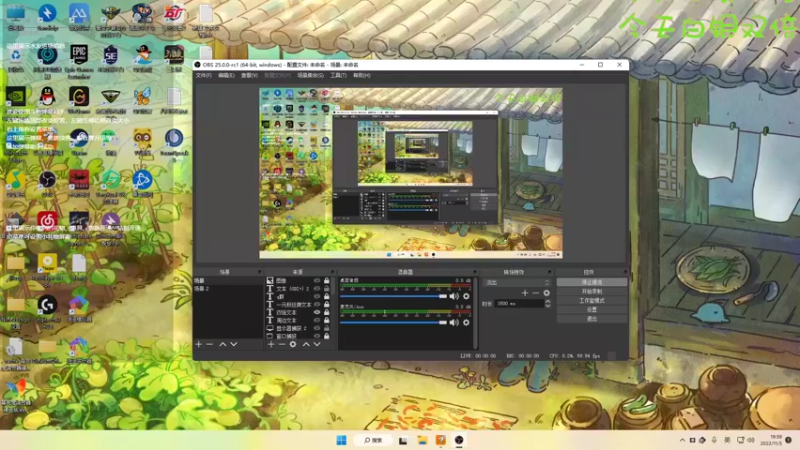800x450 pixels.
Task: Add a new source with the plus icon
Action: tap(271, 344)
